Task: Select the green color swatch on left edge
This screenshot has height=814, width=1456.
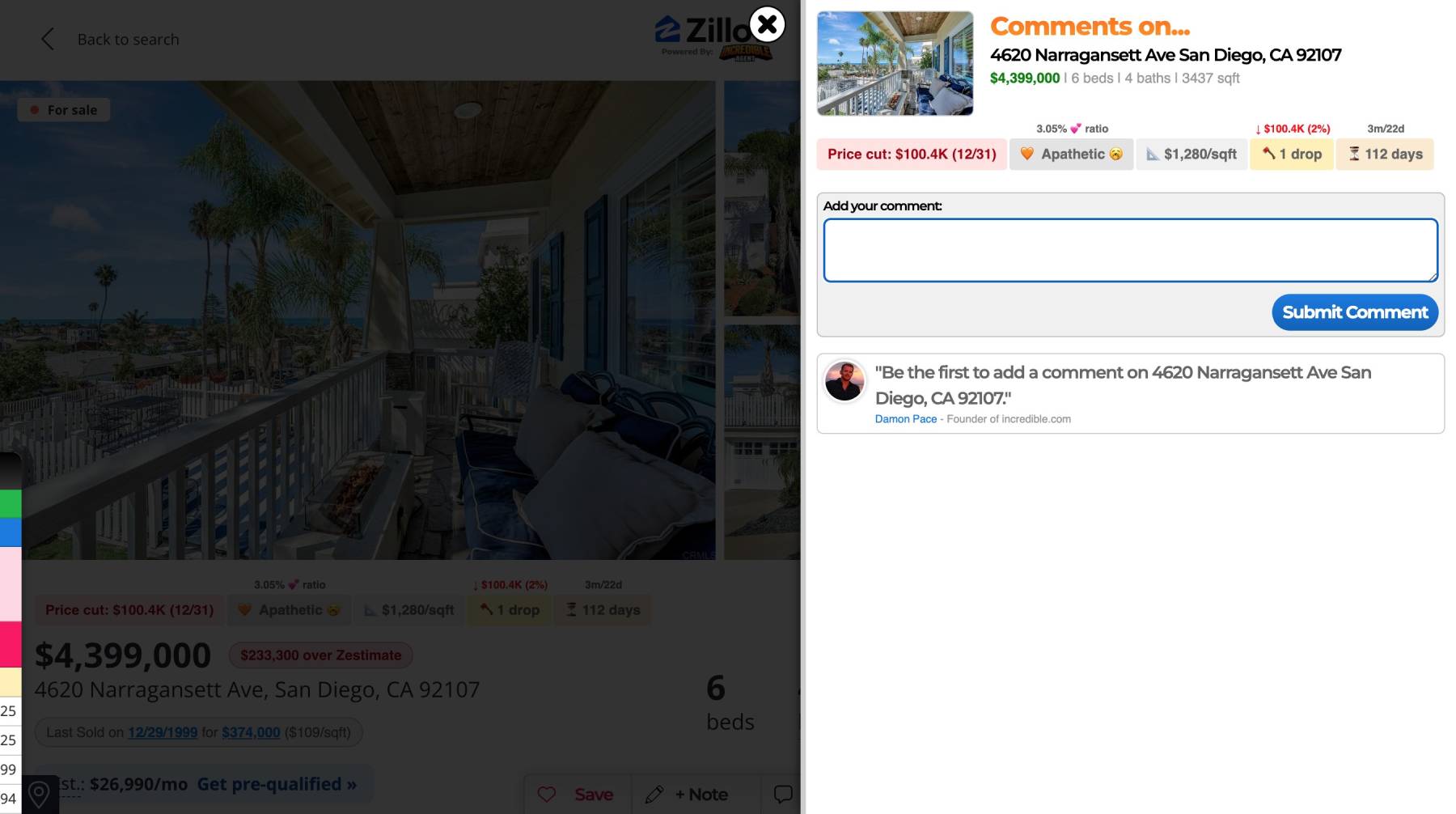Action: (11, 503)
